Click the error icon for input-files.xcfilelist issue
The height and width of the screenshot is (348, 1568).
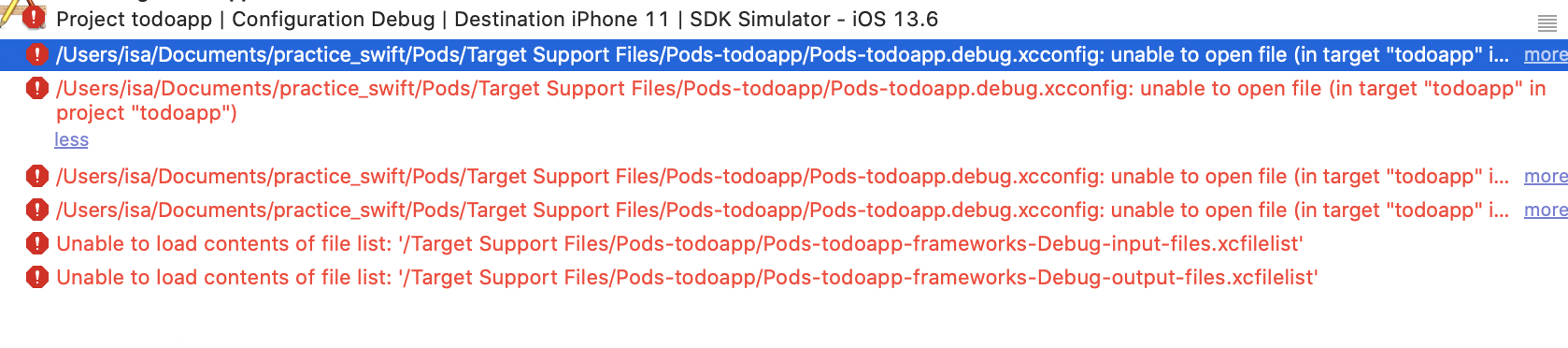(x=36, y=243)
